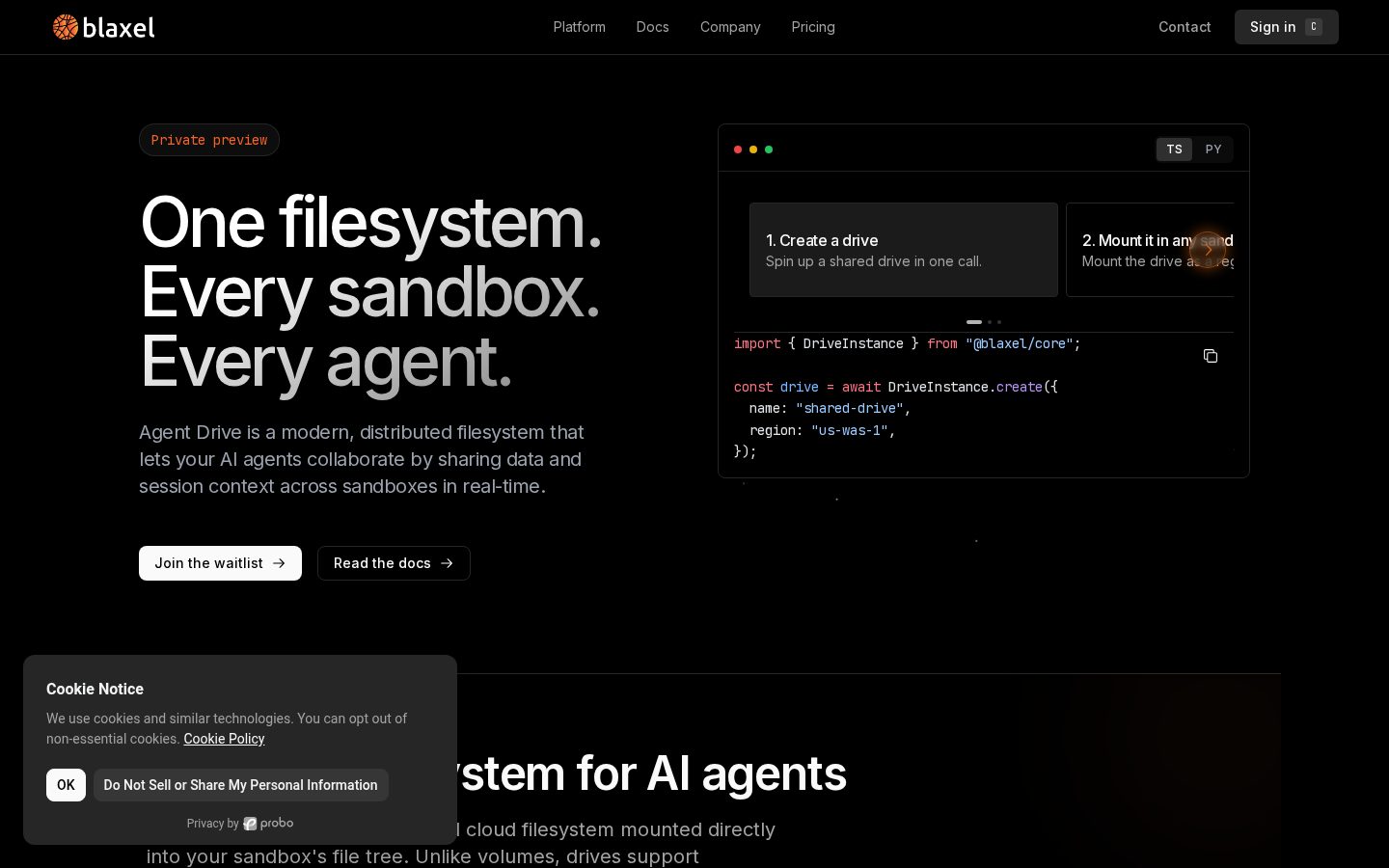Click the Private preview badge
Image resolution: width=1389 pixels, height=868 pixels.
click(209, 140)
